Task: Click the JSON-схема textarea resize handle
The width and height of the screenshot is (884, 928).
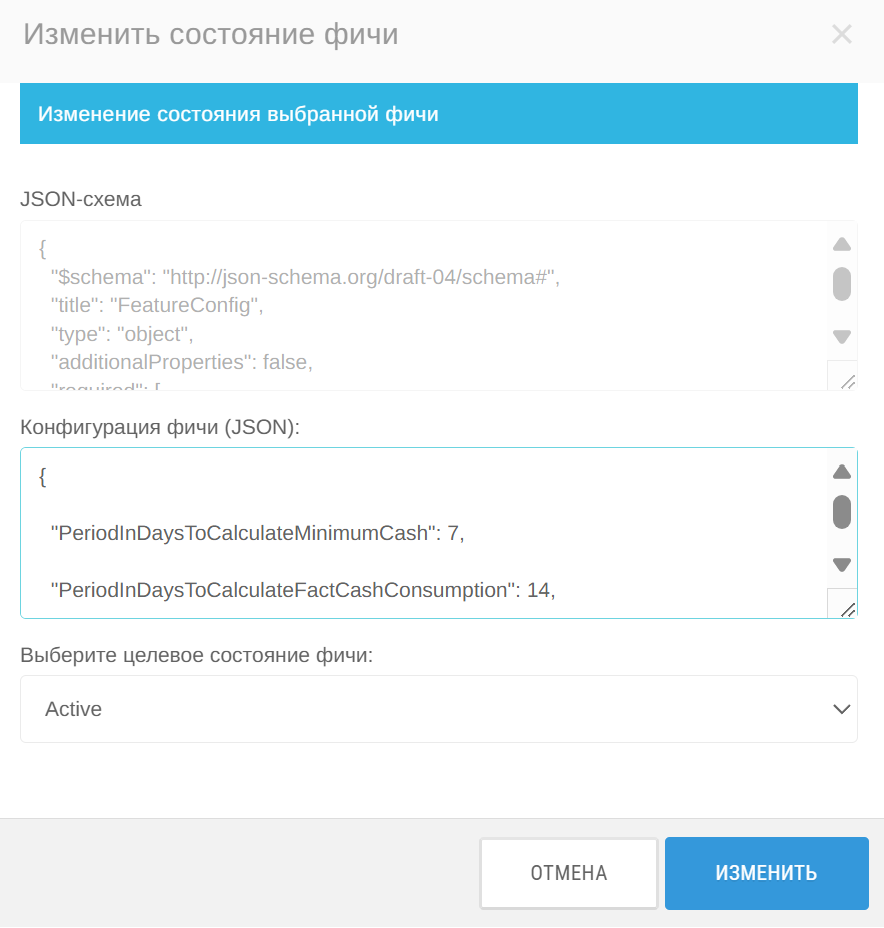Action: click(847, 382)
